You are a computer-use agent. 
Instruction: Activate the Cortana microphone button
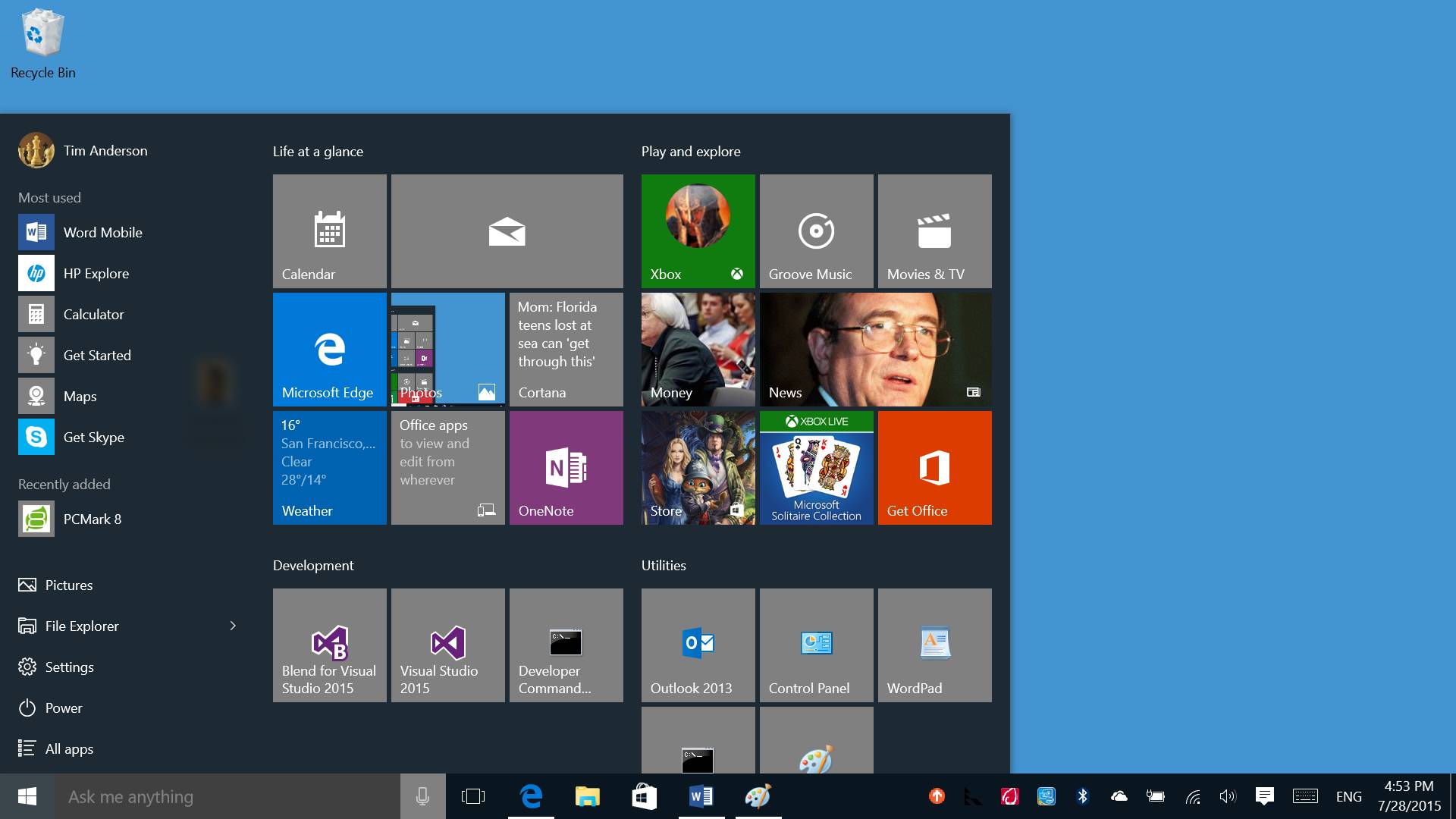pyautogui.click(x=422, y=796)
